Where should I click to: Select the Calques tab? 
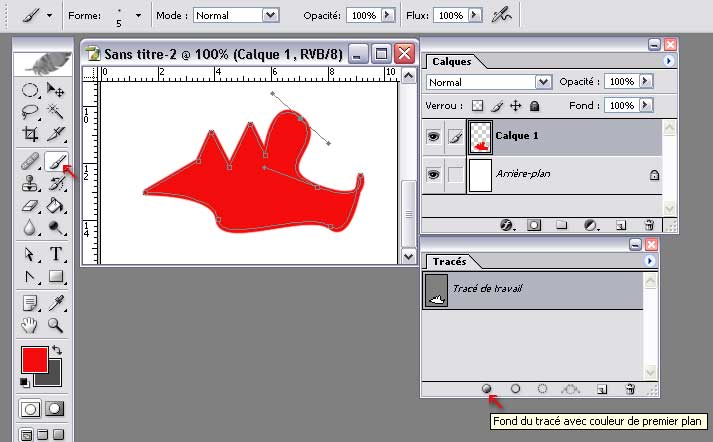452,61
